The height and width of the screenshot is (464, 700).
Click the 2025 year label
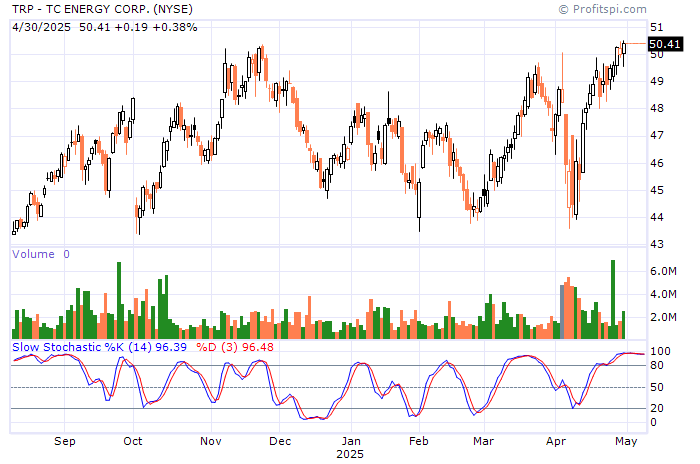[350, 455]
